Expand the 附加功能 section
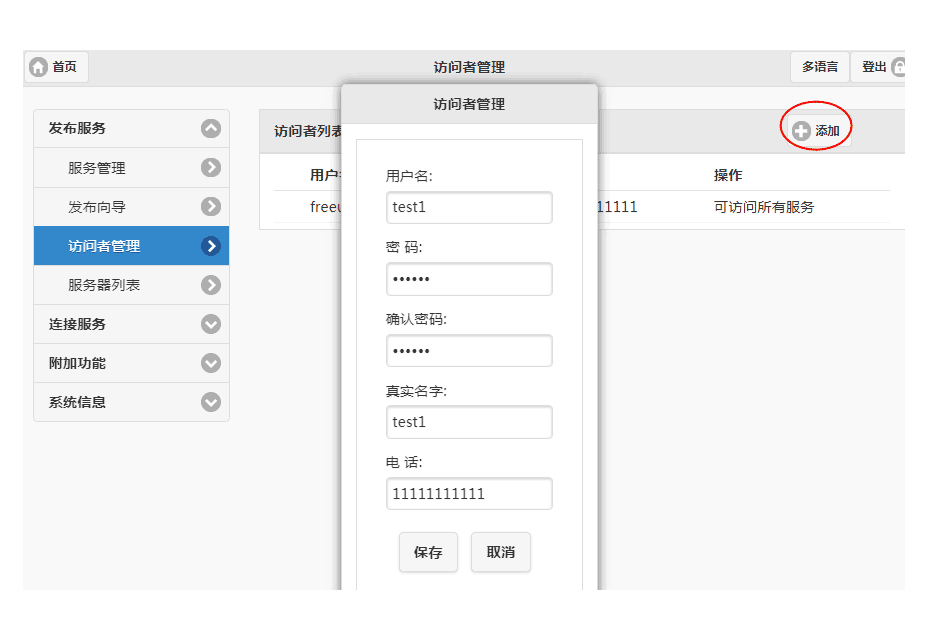This screenshot has height=638, width=927. (x=210, y=363)
